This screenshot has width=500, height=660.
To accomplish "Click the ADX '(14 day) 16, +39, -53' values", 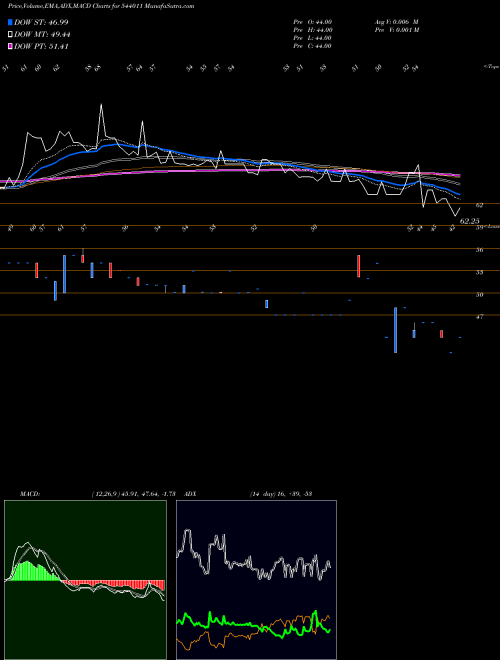I will 280,494.
